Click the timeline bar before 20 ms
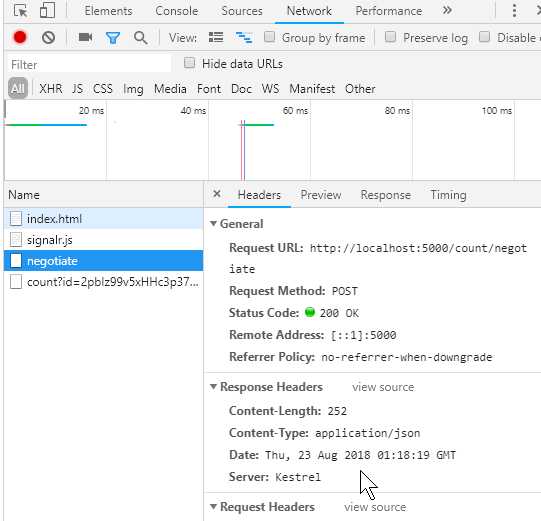The image size is (541, 521). coord(46,125)
